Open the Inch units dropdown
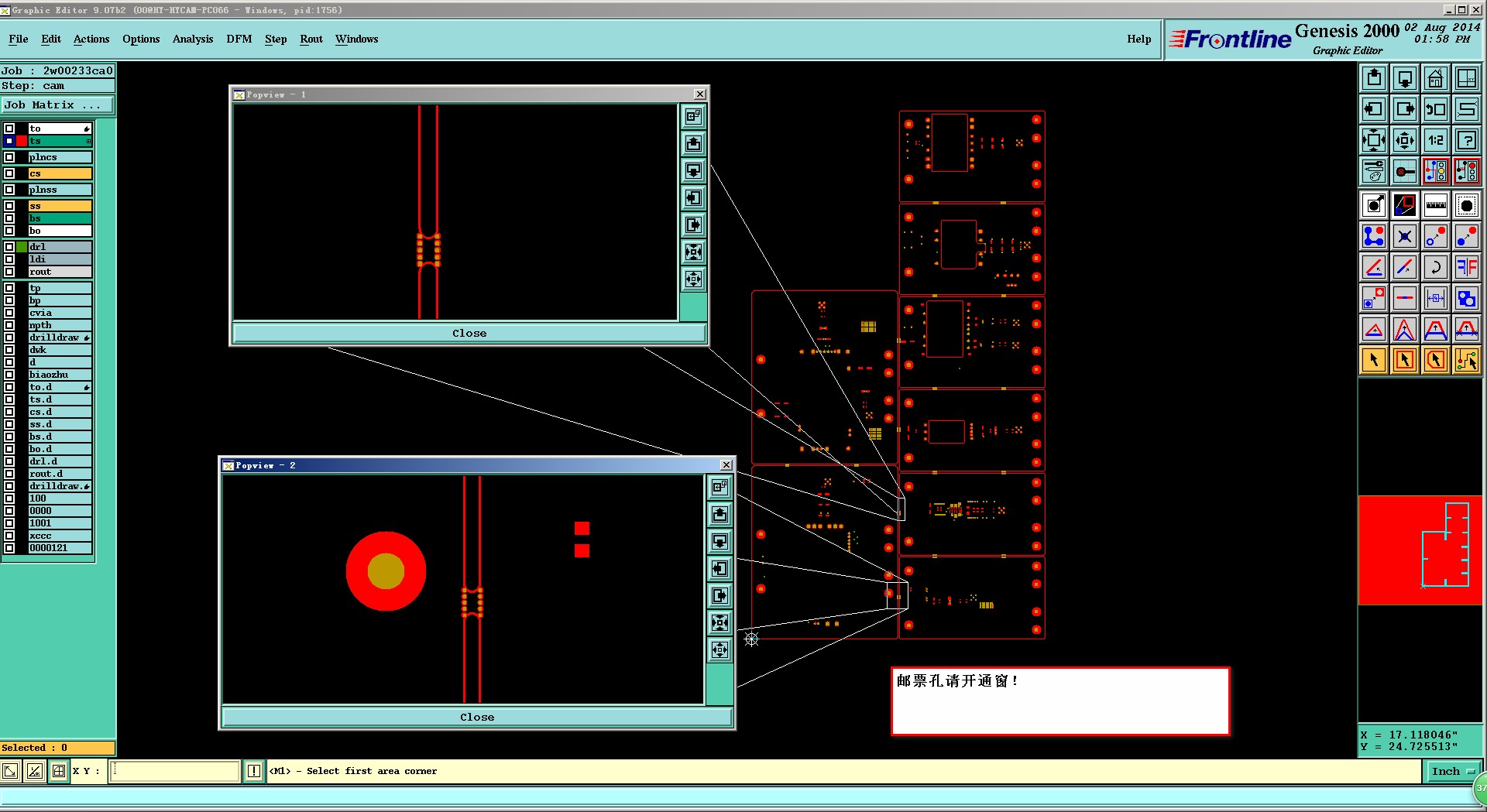1487x812 pixels. pyautogui.click(x=1452, y=771)
